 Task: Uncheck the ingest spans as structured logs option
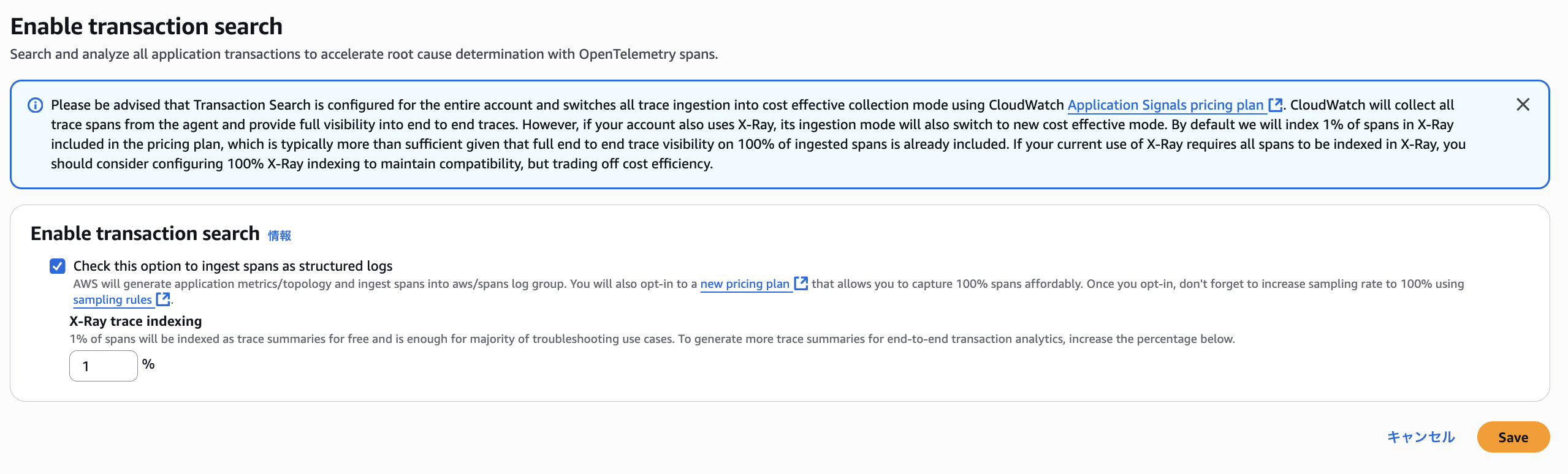tap(56, 266)
